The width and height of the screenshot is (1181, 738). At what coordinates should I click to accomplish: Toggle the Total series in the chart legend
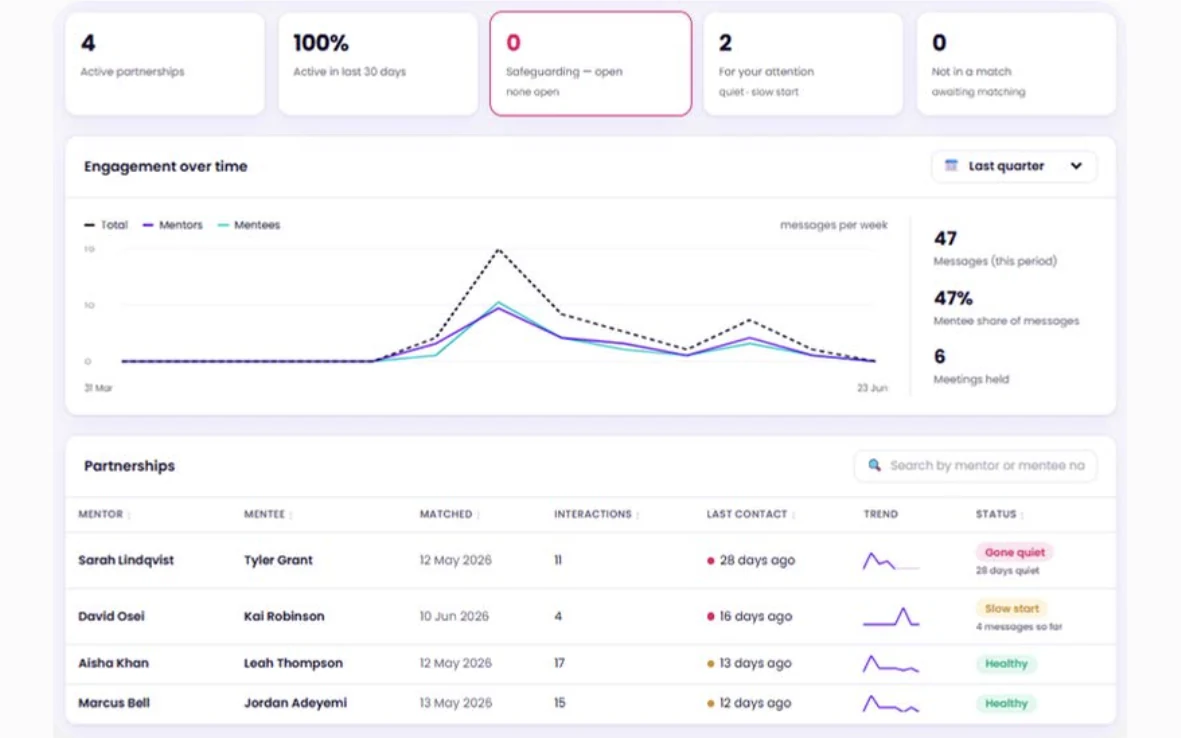tap(106, 224)
